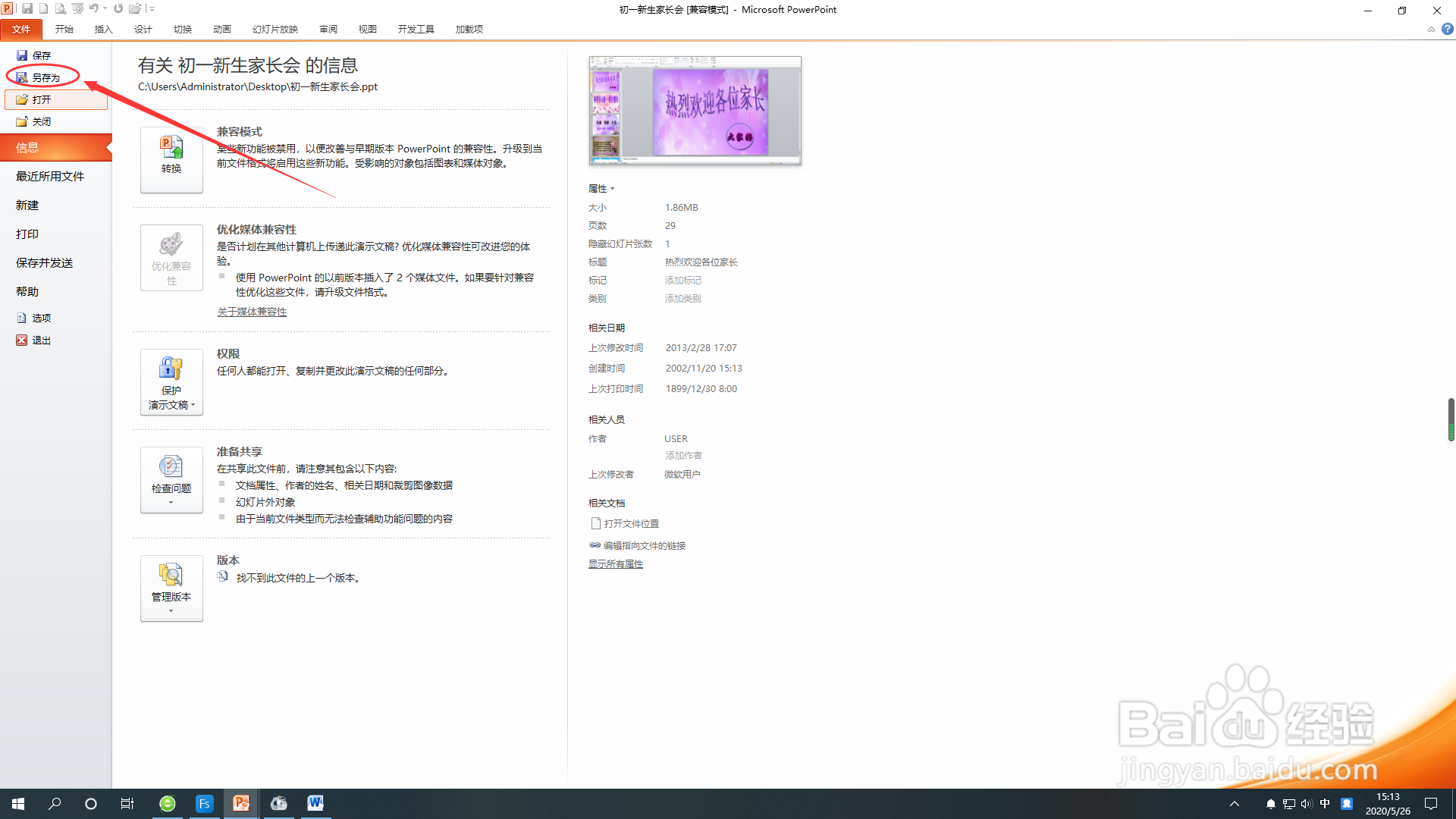The height and width of the screenshot is (819, 1456).
Task: Click the PowerPoint application logo icon
Action: 8,8
